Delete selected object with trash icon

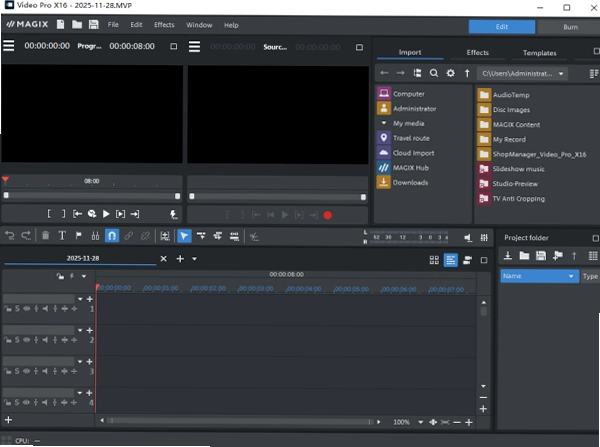[45, 236]
